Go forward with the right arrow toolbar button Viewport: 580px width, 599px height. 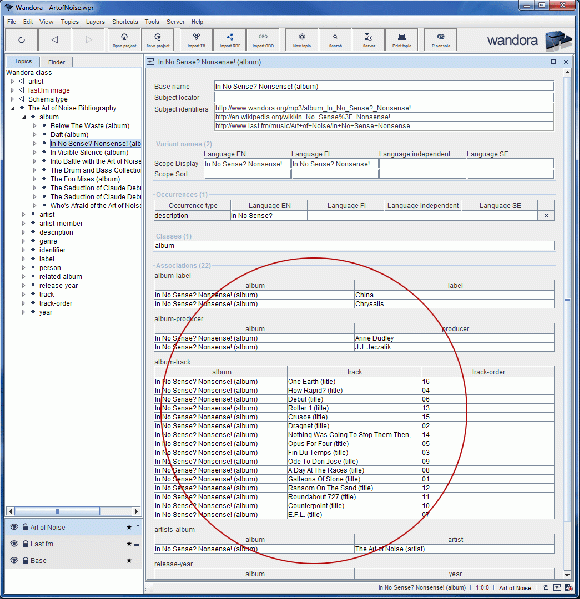point(88,40)
